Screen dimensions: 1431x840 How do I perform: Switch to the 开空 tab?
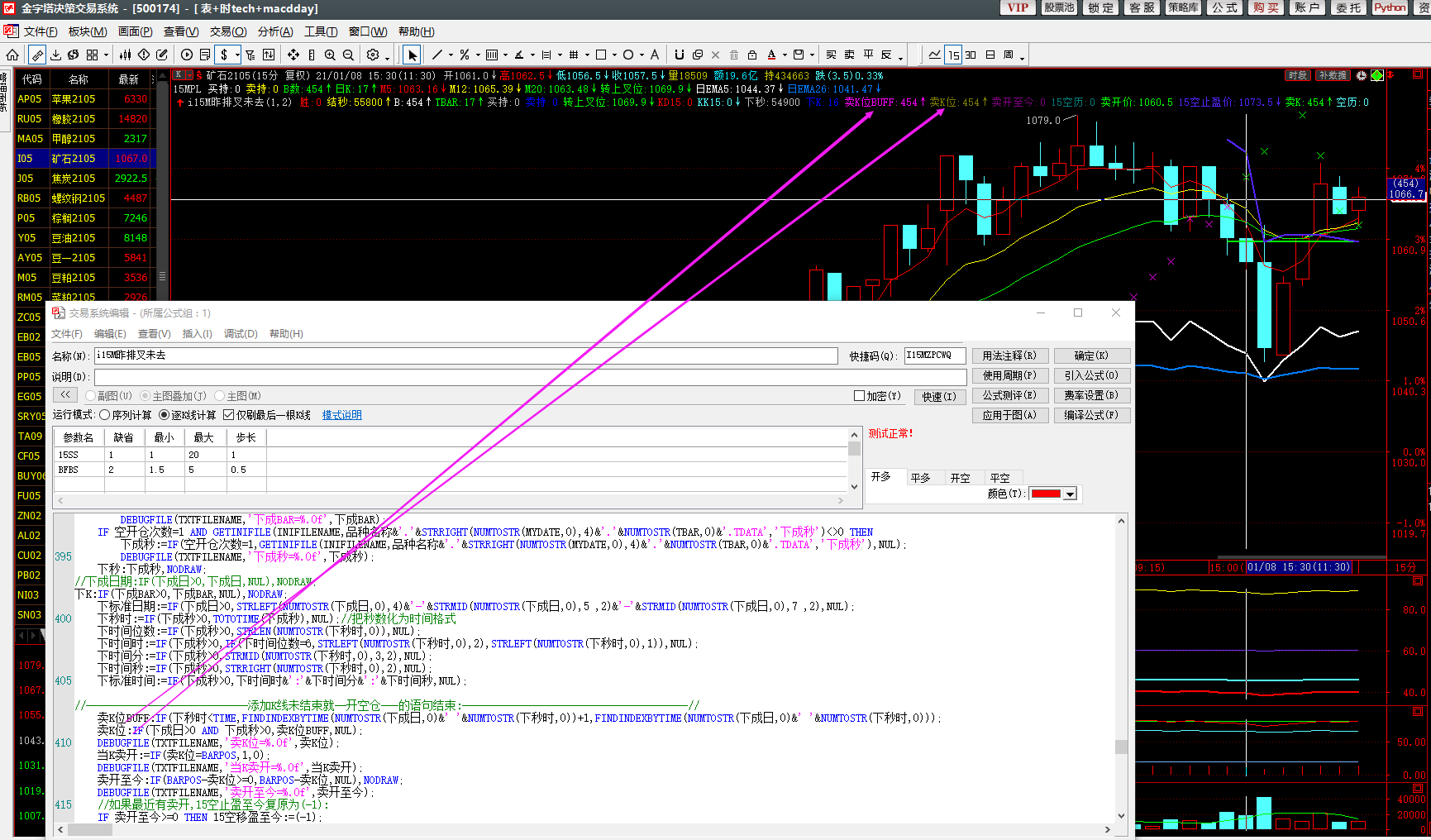pos(961,478)
